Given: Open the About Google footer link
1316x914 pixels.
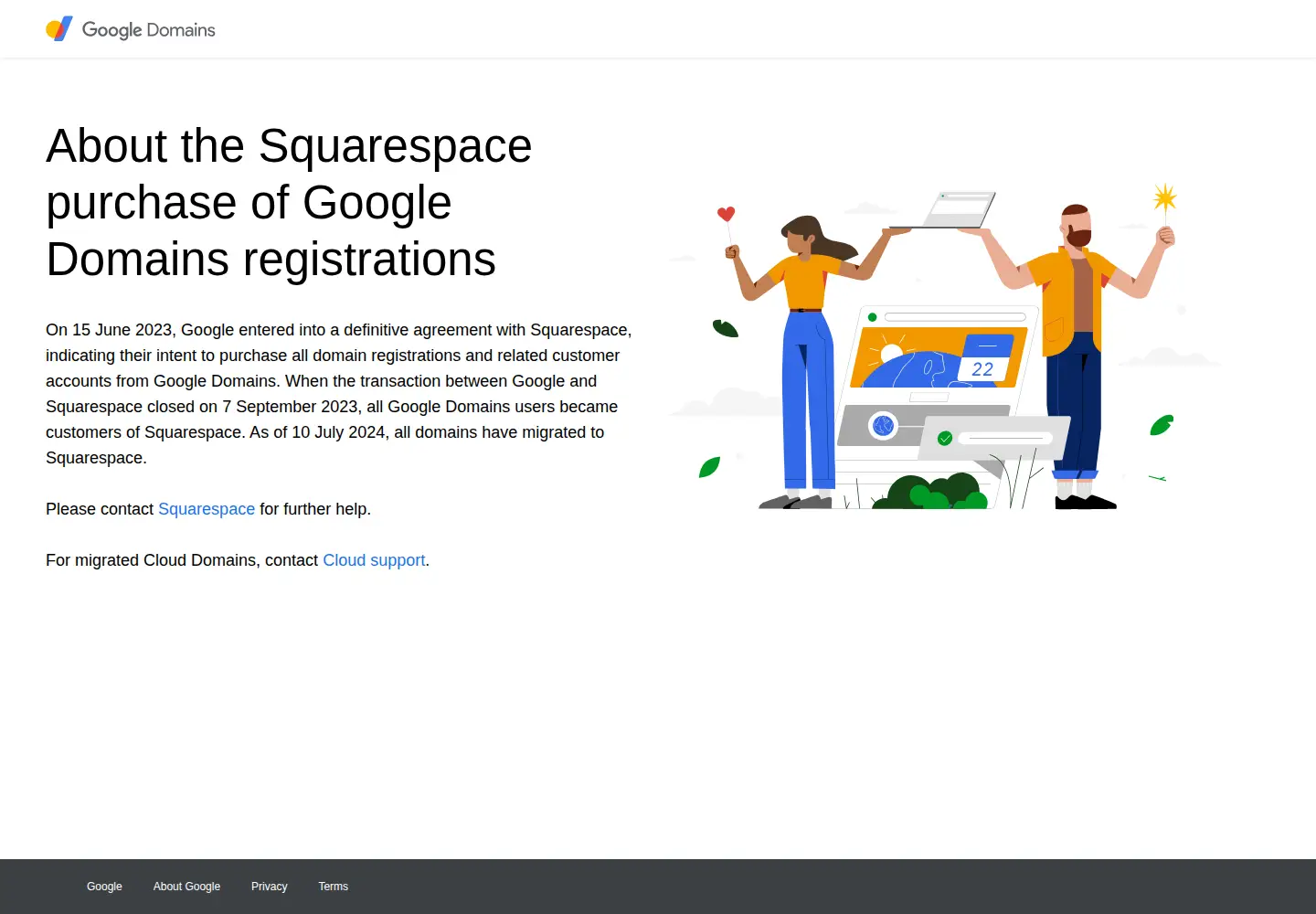Looking at the screenshot, I should coord(186,887).
